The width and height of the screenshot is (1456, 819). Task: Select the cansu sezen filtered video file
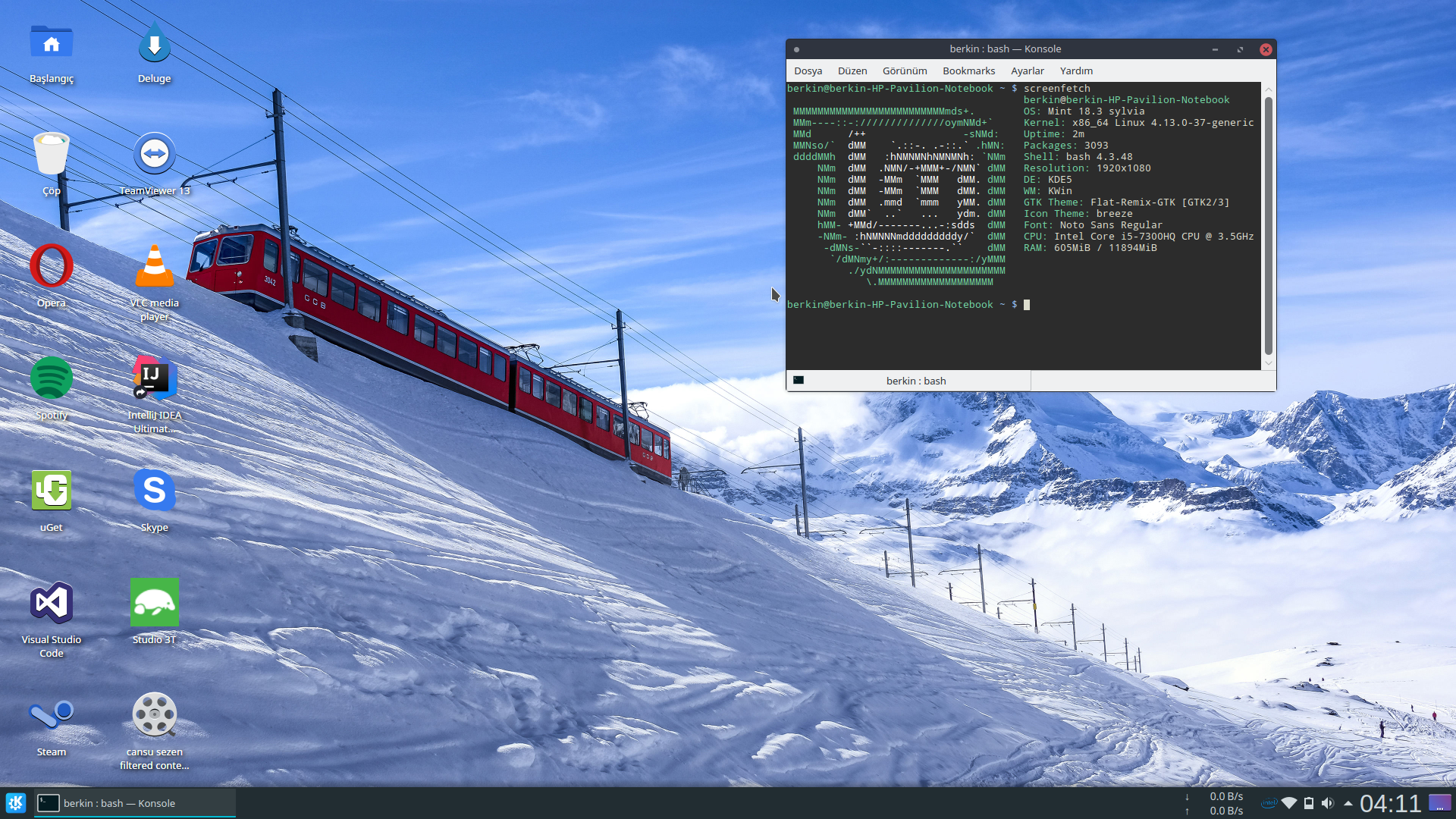pos(155,714)
